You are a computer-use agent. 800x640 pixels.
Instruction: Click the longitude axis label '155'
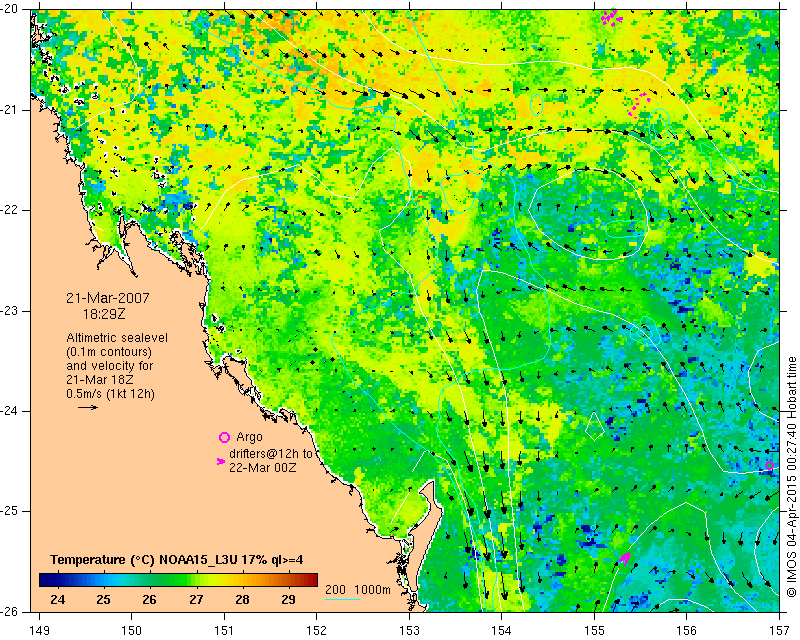click(x=594, y=631)
